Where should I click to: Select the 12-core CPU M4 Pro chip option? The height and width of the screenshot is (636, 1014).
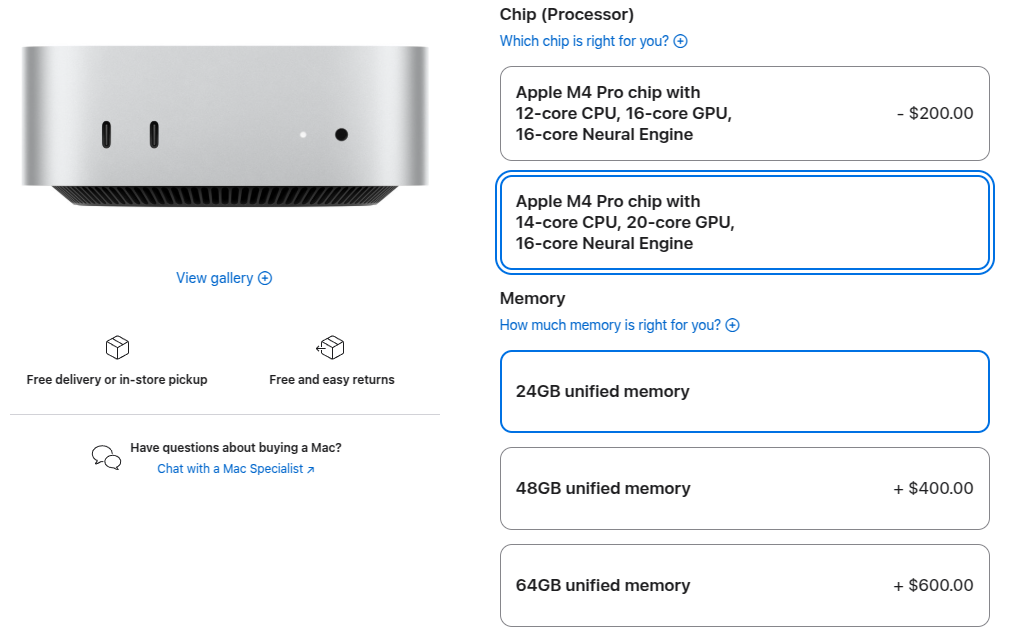pos(744,114)
